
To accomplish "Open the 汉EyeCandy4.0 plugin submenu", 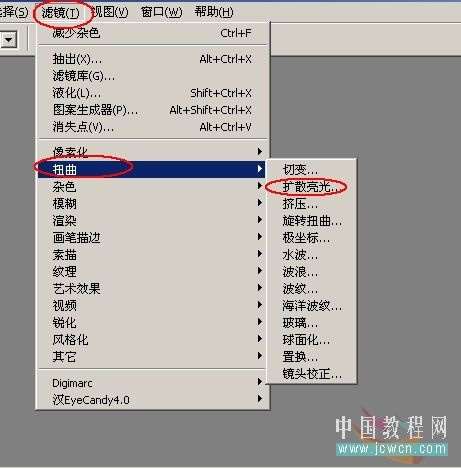I will point(152,400).
